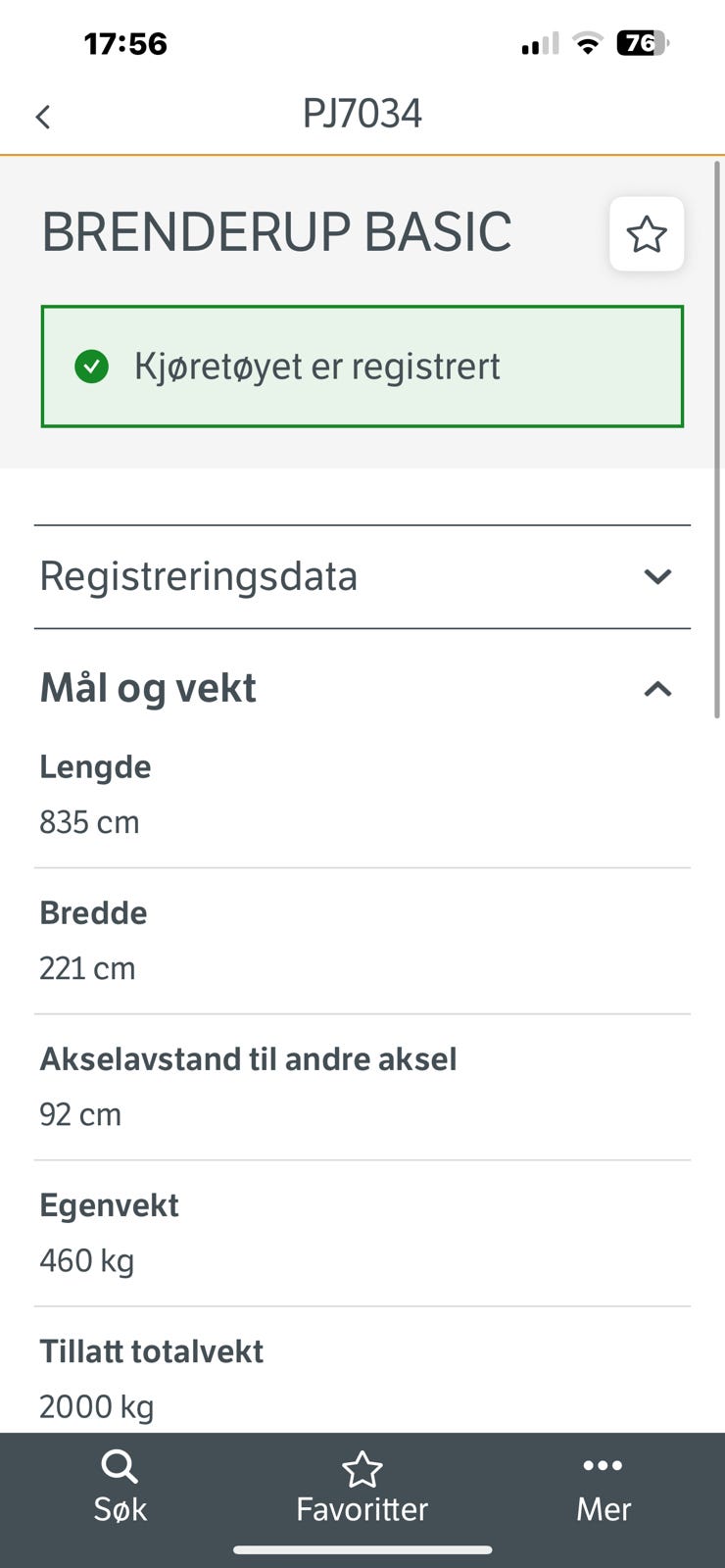The width and height of the screenshot is (725, 1568).
Task: Tap the cellular signal bars icon
Action: point(540,44)
